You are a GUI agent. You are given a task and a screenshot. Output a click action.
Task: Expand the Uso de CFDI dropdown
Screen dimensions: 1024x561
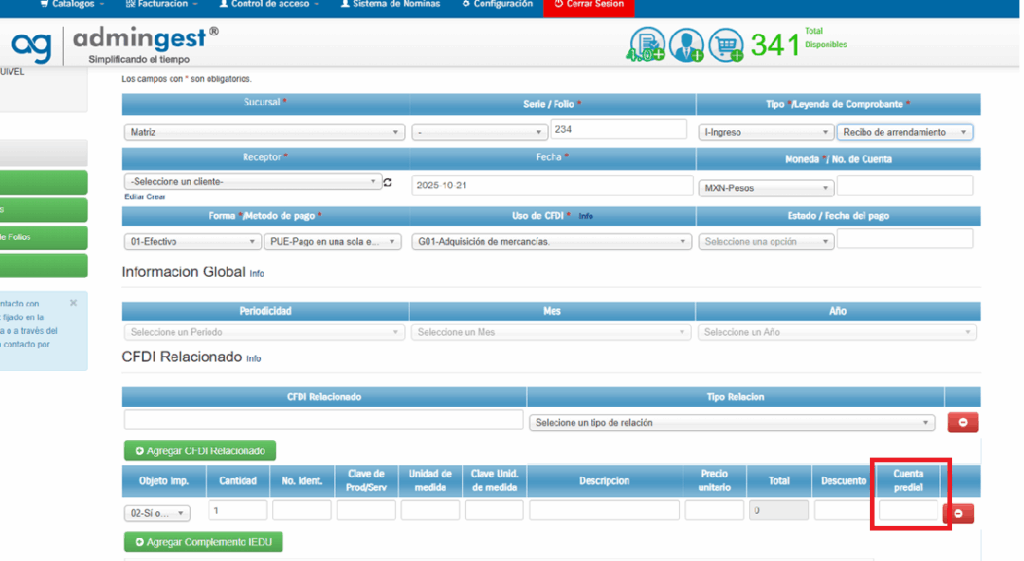click(x=551, y=242)
